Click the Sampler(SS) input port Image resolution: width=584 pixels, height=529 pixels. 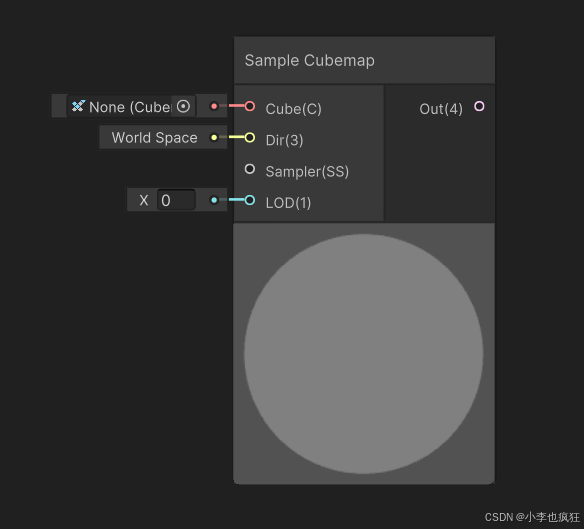250,169
